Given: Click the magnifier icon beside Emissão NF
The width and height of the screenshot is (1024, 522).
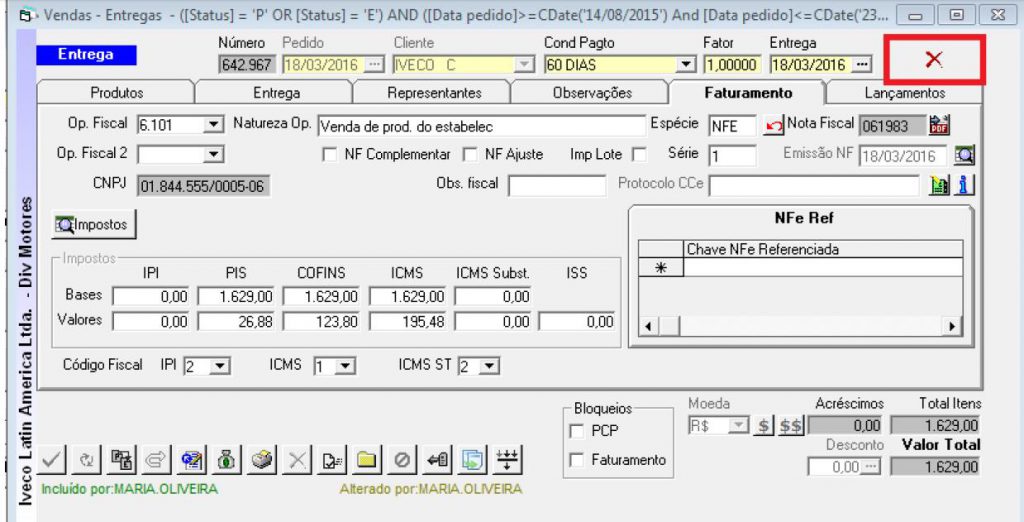Looking at the screenshot, I should click(963, 156).
